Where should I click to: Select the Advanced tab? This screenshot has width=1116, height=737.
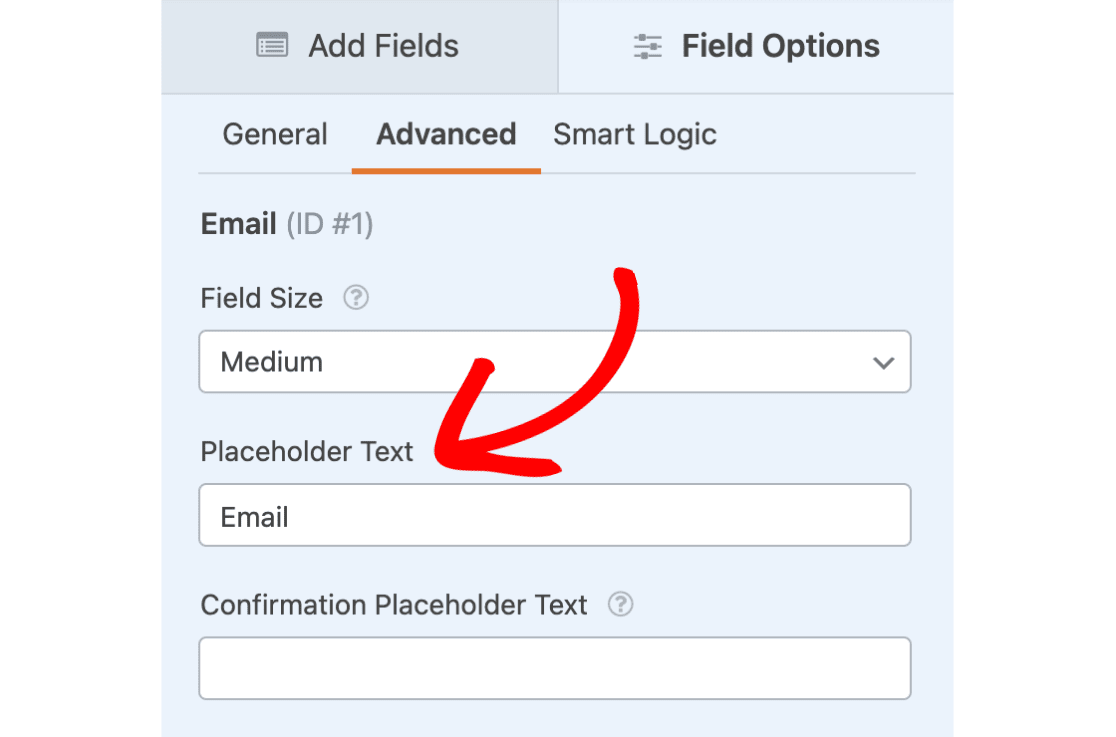click(446, 135)
